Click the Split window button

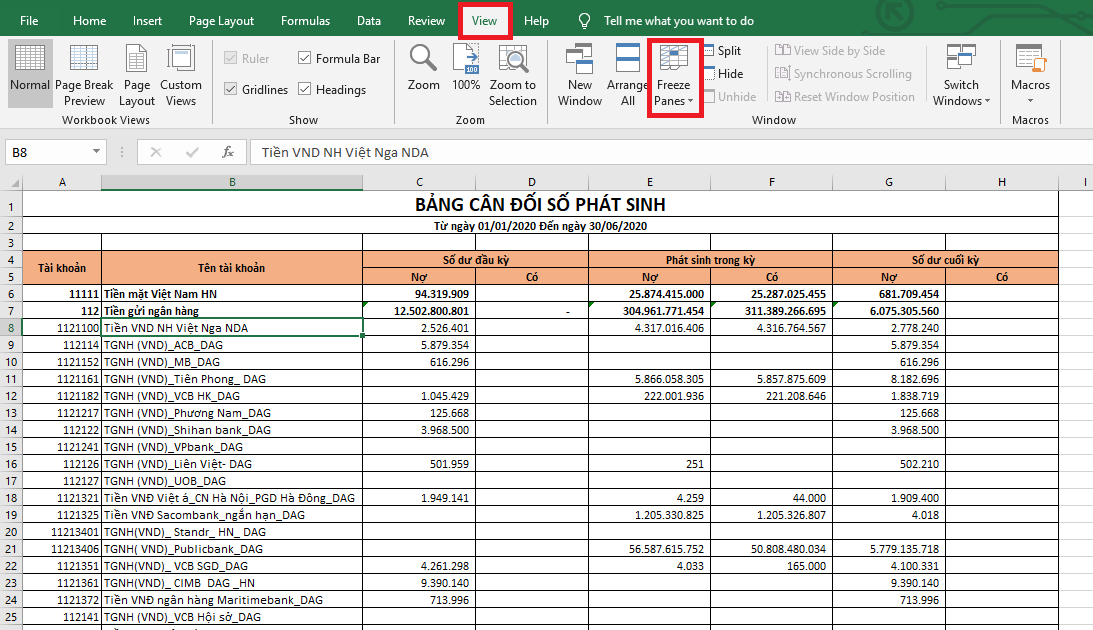[721, 51]
